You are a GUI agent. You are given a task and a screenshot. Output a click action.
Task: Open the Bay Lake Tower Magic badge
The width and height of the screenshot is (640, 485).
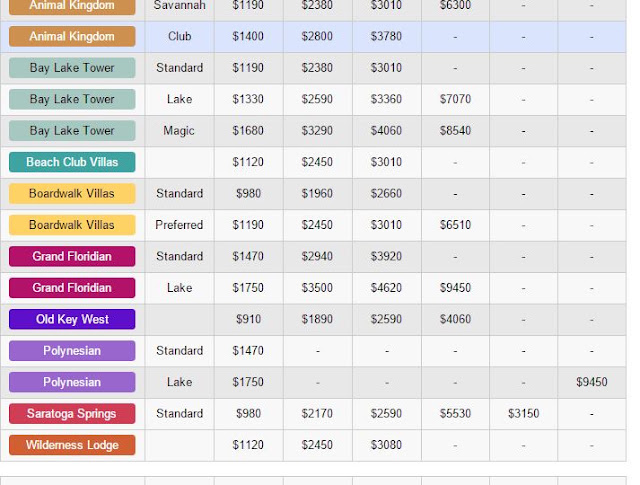[x=72, y=131]
